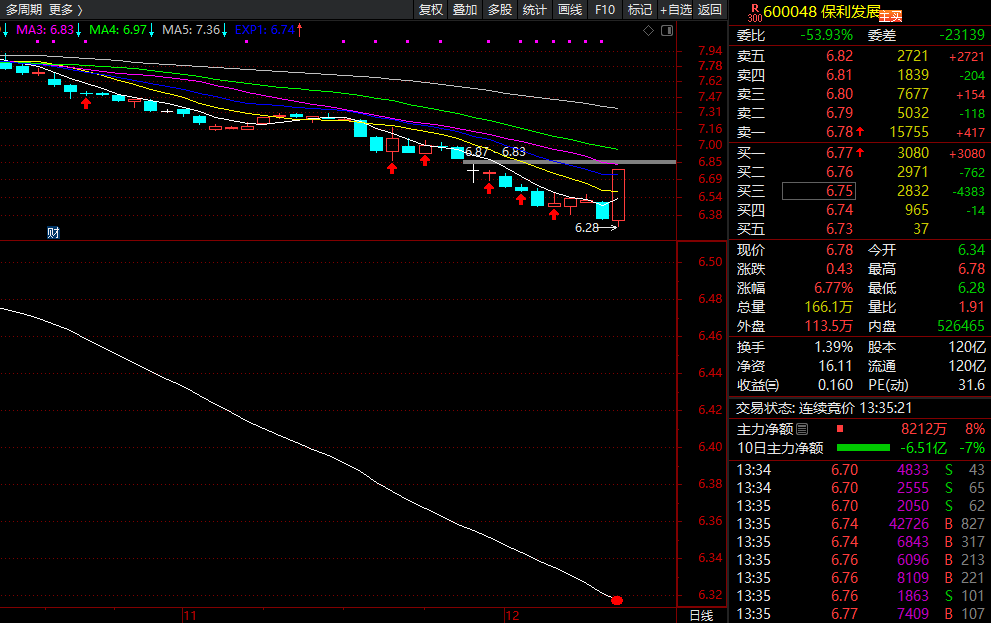Click the 画线 drawing tools button
The width and height of the screenshot is (991, 623).
570,9
